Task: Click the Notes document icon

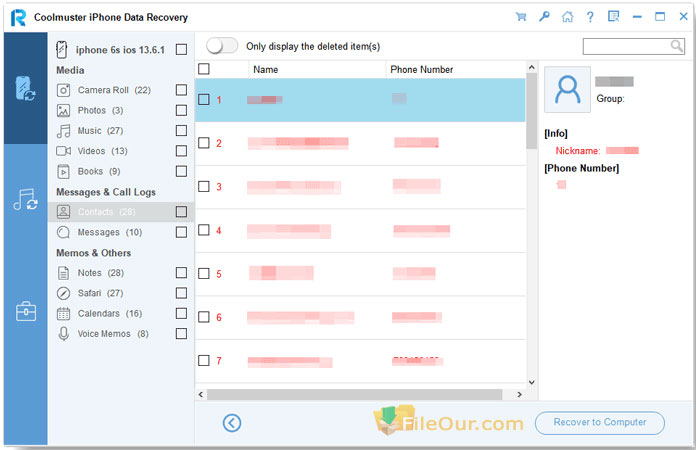Action: (x=63, y=273)
